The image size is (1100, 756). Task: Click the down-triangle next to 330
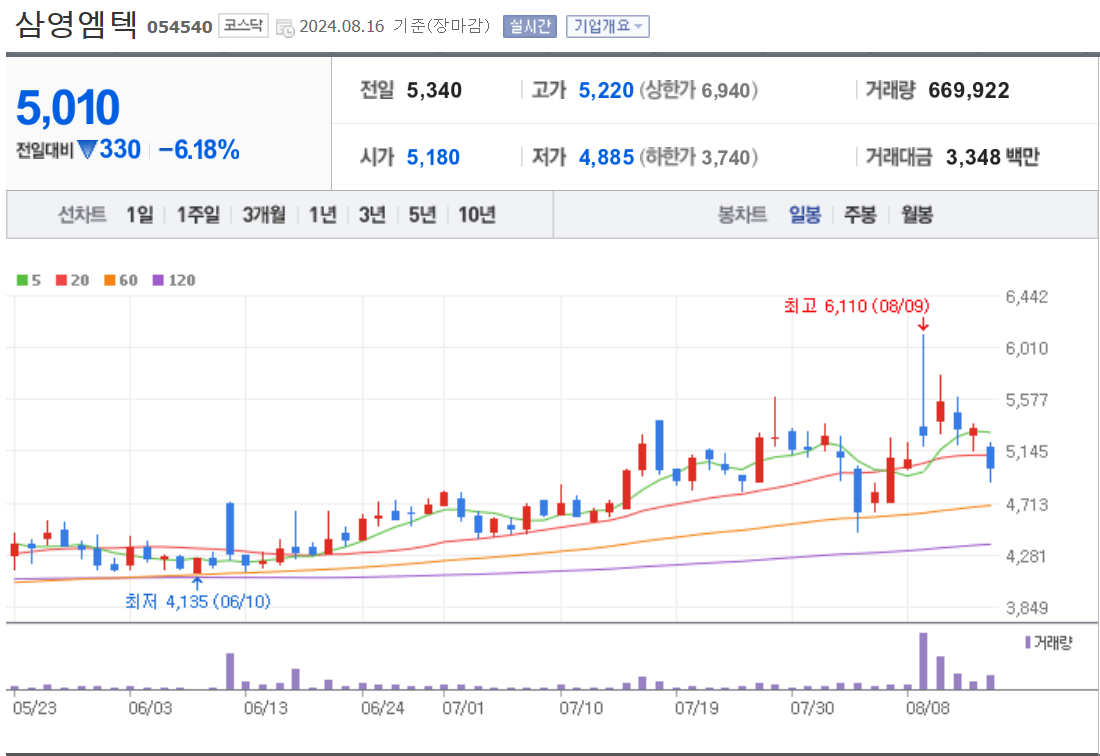click(x=87, y=149)
